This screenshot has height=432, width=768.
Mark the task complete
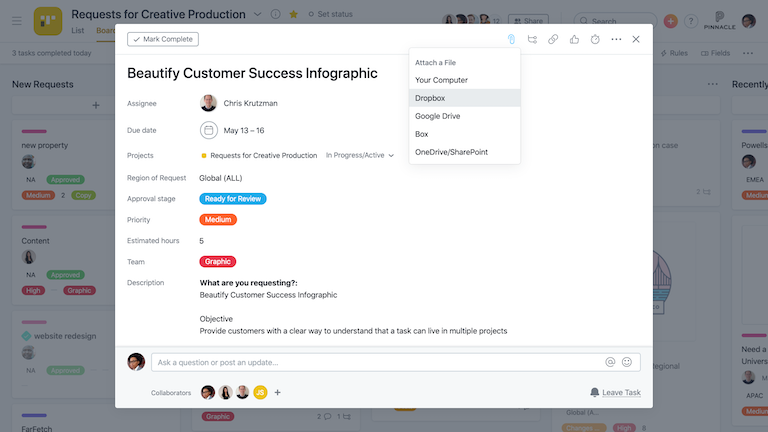(x=163, y=39)
